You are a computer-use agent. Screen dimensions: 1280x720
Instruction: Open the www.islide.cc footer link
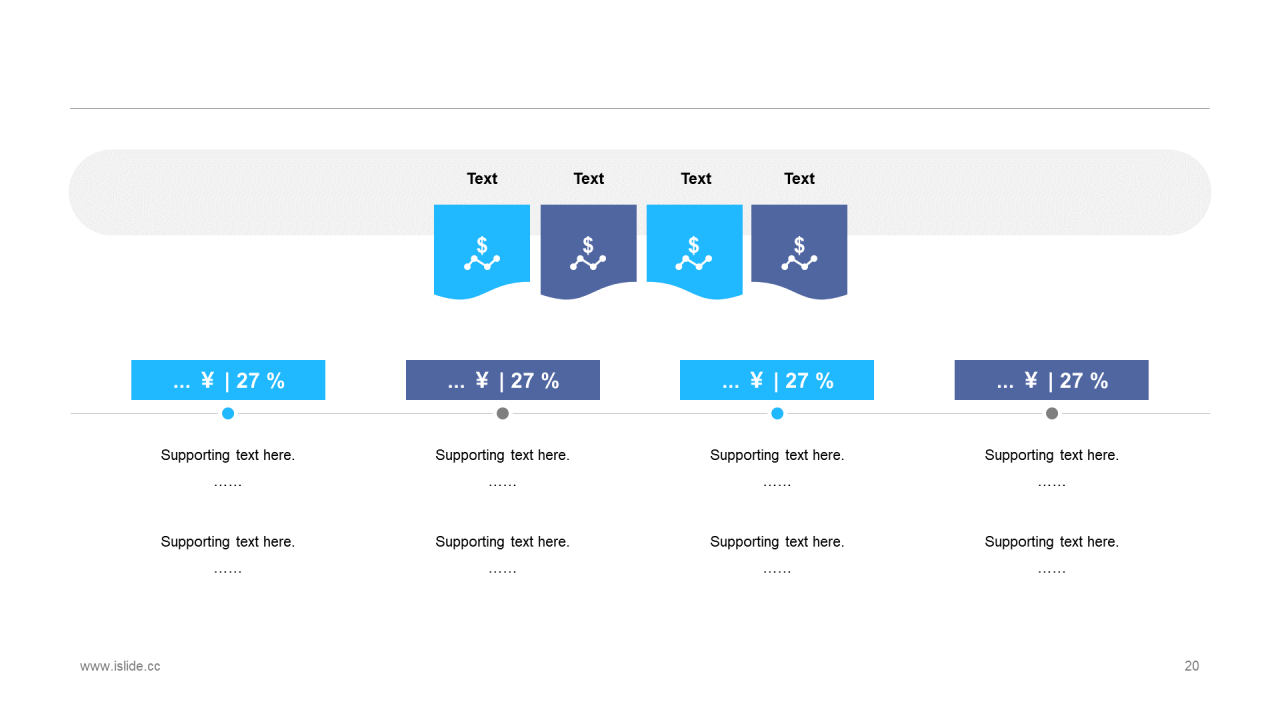120,666
